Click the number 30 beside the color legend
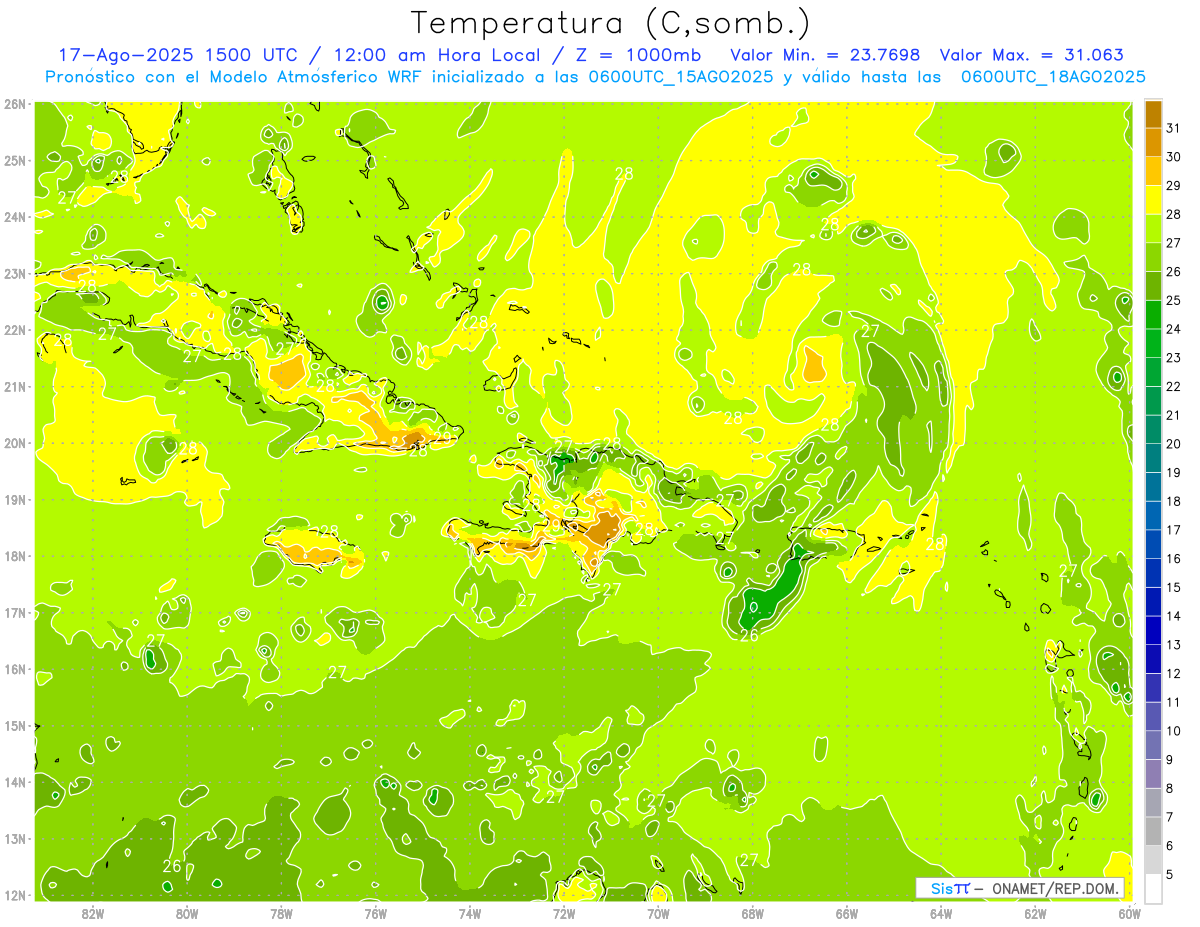This screenshot has width=1200, height=927. tap(1174, 157)
